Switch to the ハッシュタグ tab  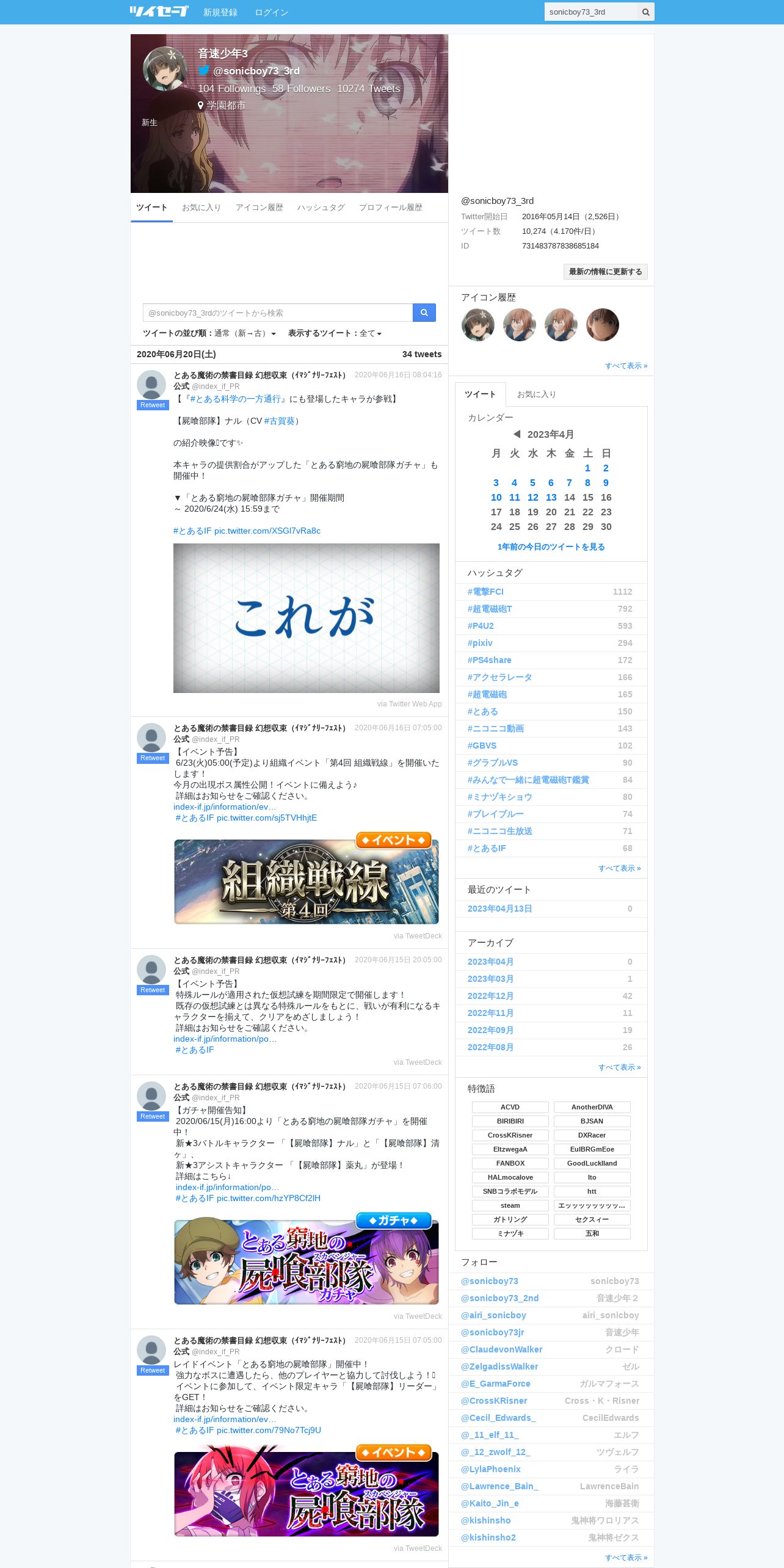click(321, 208)
